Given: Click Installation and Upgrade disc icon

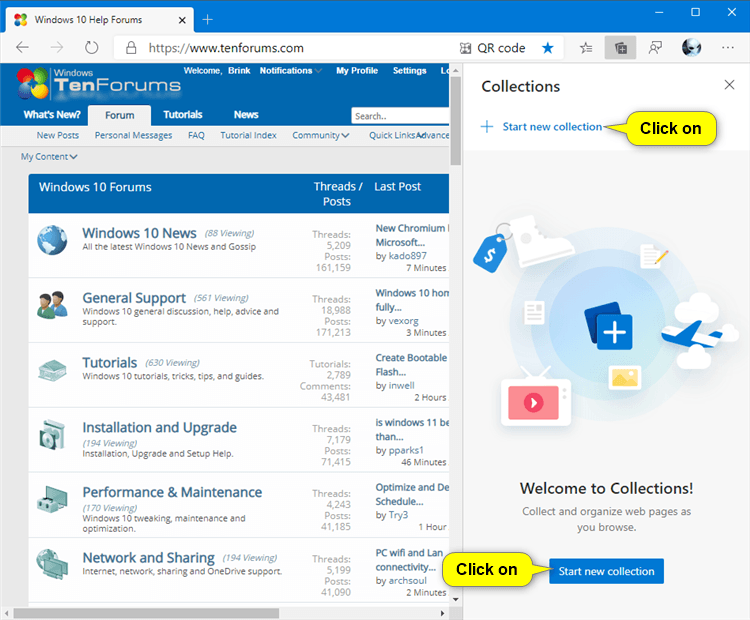Looking at the screenshot, I should (52, 435).
